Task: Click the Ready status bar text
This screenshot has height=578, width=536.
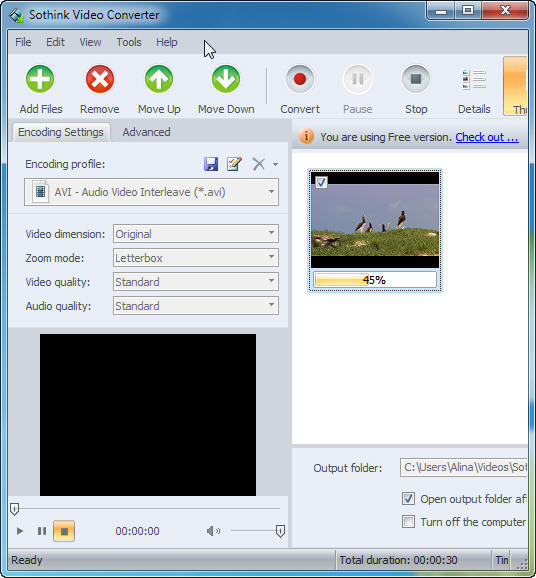Action: (27, 560)
